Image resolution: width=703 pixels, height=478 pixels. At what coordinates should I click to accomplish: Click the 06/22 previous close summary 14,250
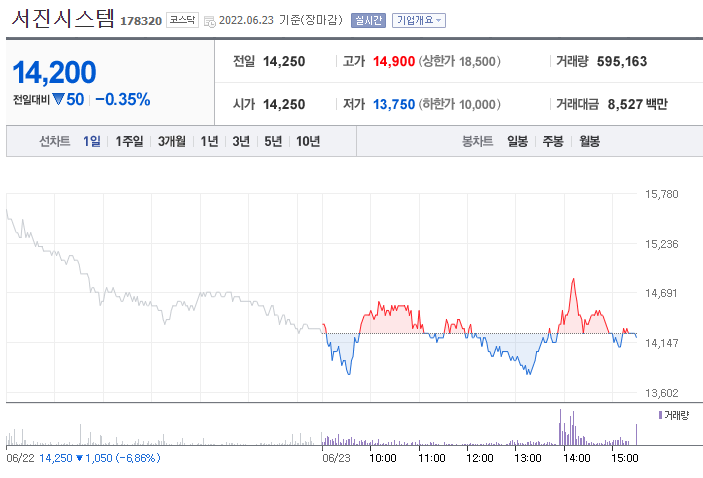point(56,458)
